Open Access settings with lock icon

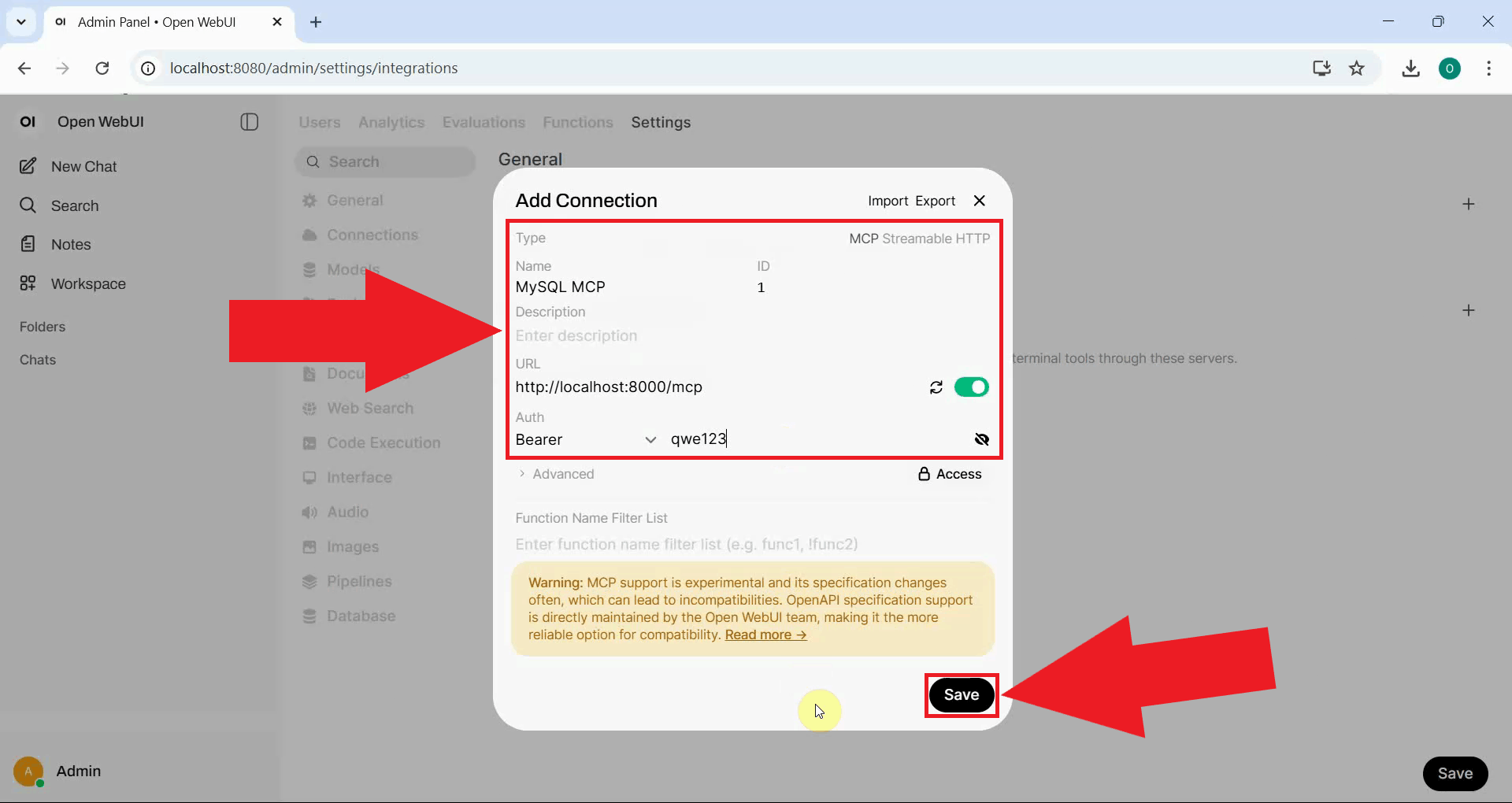point(950,474)
